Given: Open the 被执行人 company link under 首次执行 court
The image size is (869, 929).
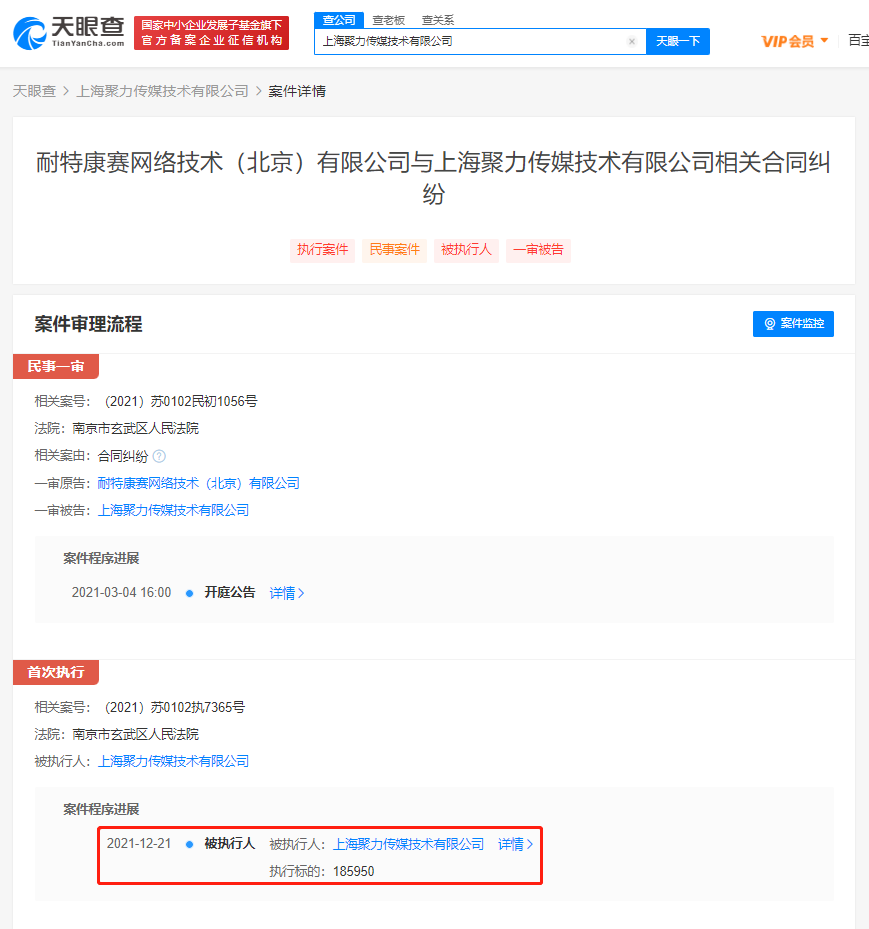Looking at the screenshot, I should click(x=173, y=761).
